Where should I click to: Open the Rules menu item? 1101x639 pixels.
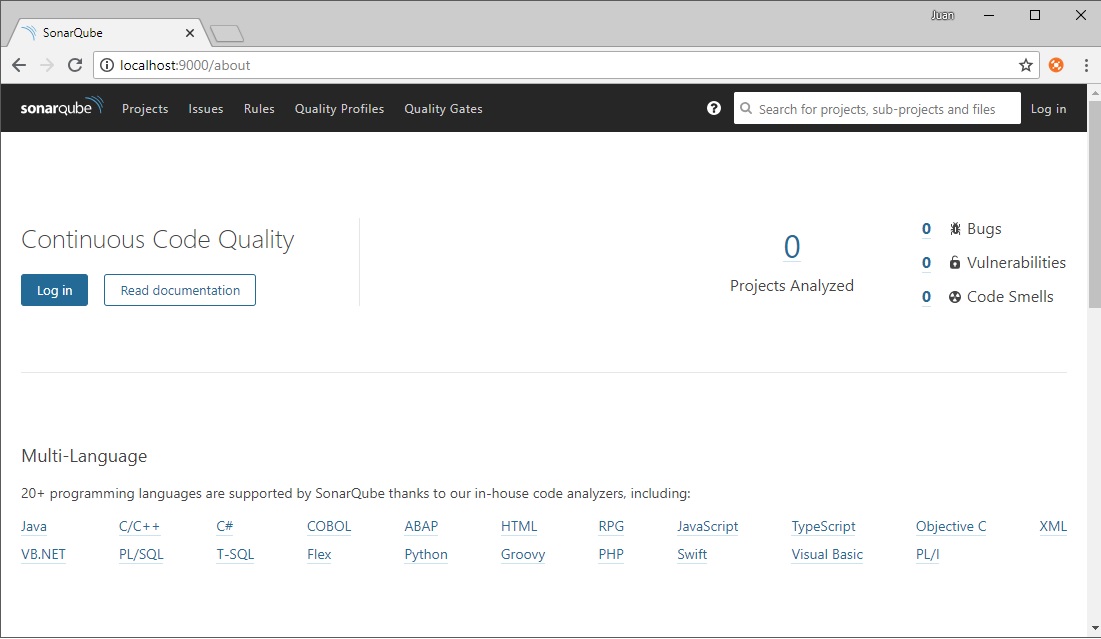pyautogui.click(x=259, y=109)
